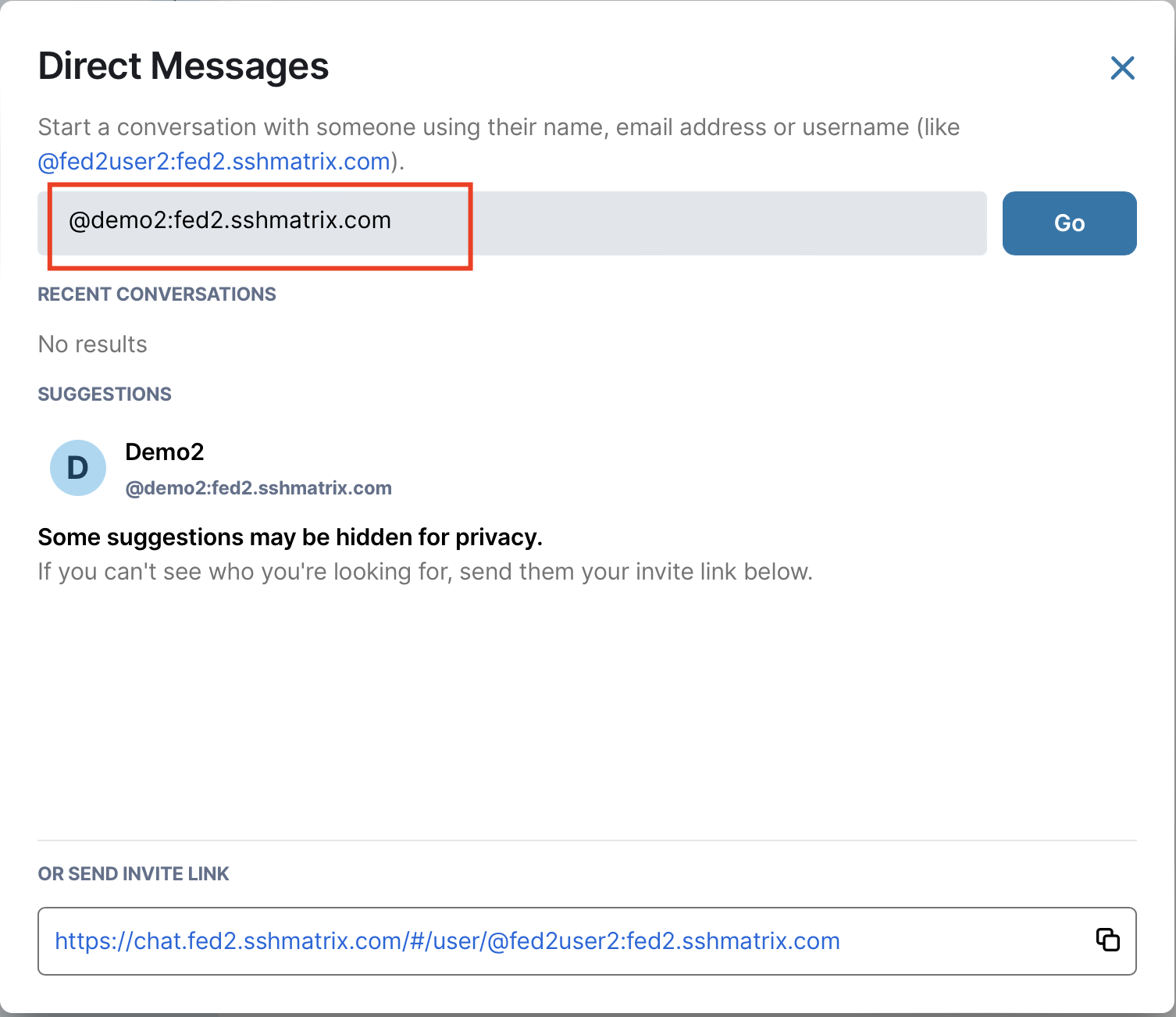This screenshot has width=1176, height=1017.
Task: Click the hidden-for-privacy suggestions notice
Action: (290, 537)
